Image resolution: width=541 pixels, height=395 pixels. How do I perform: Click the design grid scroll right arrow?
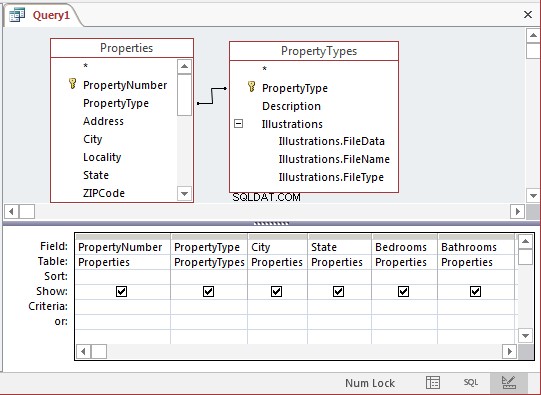click(510, 352)
